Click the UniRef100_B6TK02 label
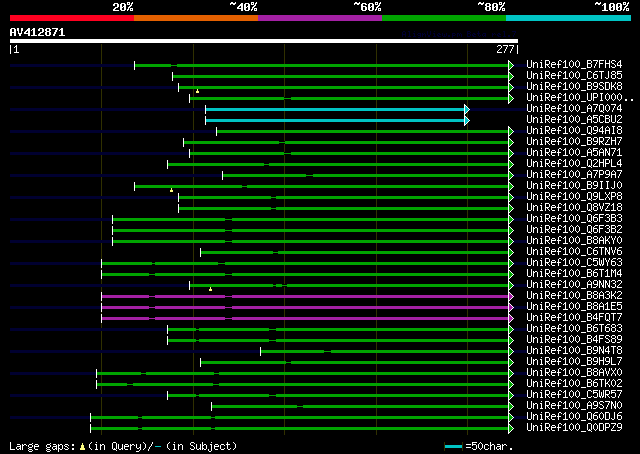Image resolution: width=640 pixels, height=454 pixels. pyautogui.click(x=574, y=384)
